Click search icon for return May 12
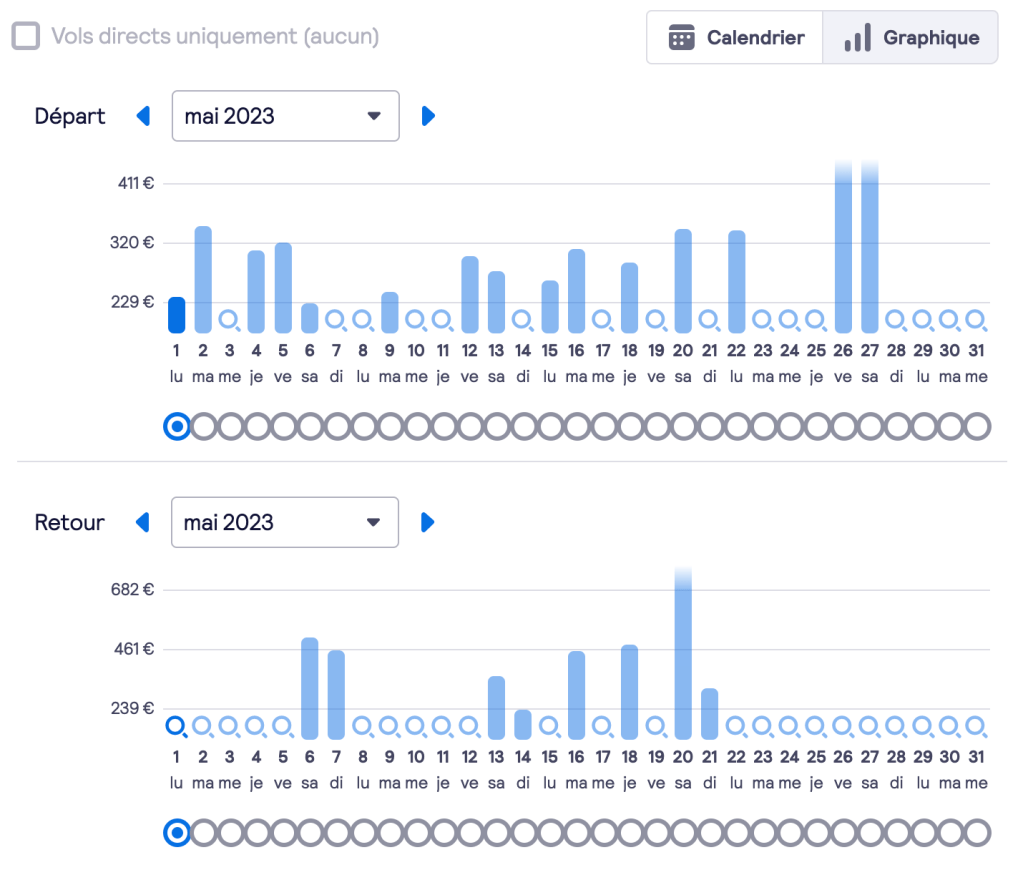1023x870 pixels. (x=470, y=726)
